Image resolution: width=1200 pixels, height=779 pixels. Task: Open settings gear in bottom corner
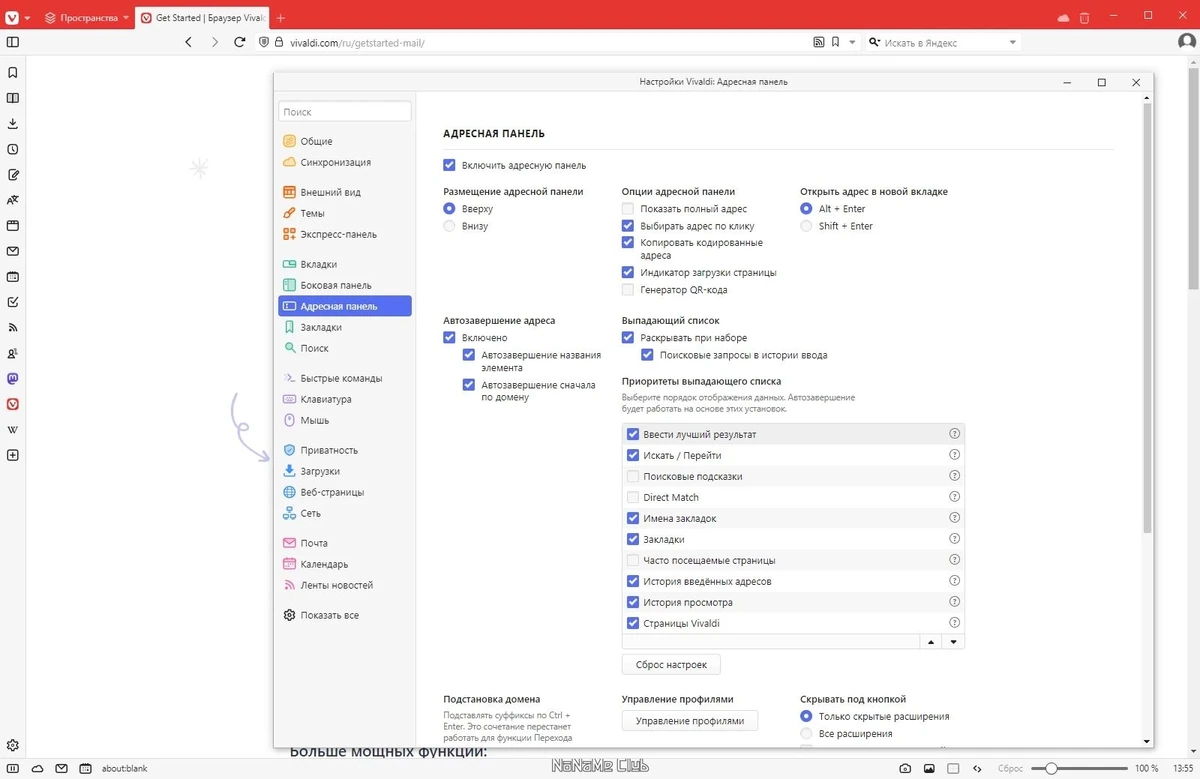tap(13, 745)
